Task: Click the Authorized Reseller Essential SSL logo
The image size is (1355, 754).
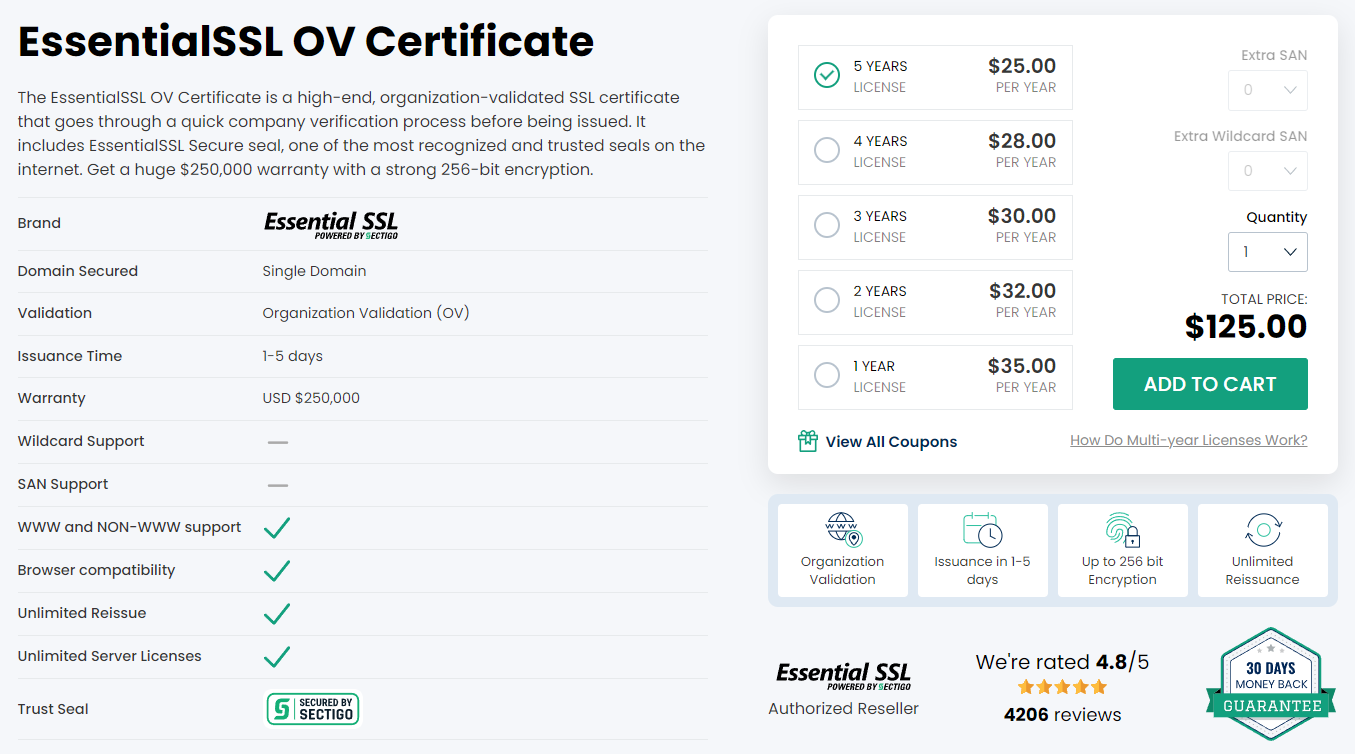Action: (x=843, y=675)
